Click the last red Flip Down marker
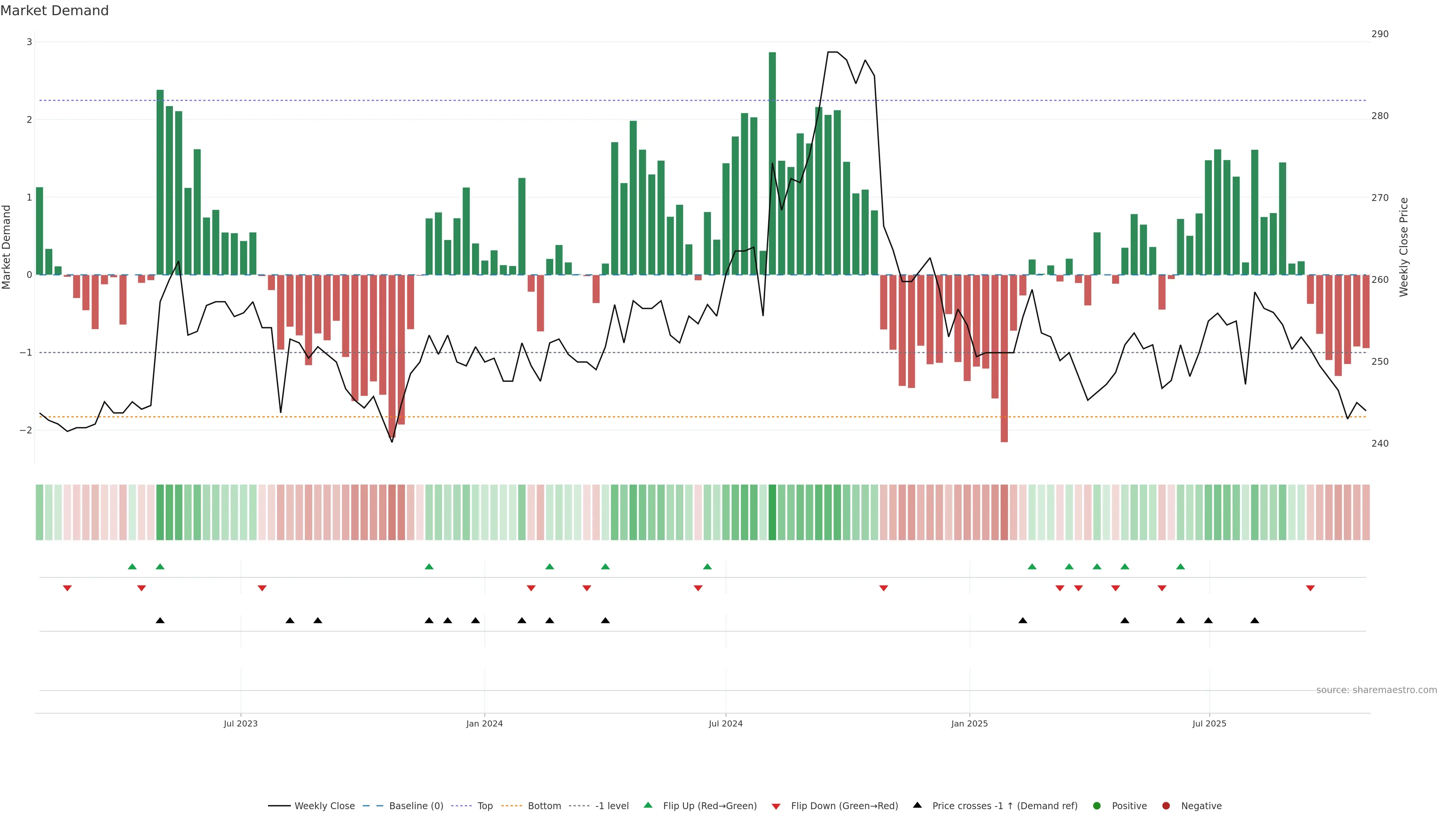Image resolution: width=1456 pixels, height=819 pixels. click(1310, 588)
